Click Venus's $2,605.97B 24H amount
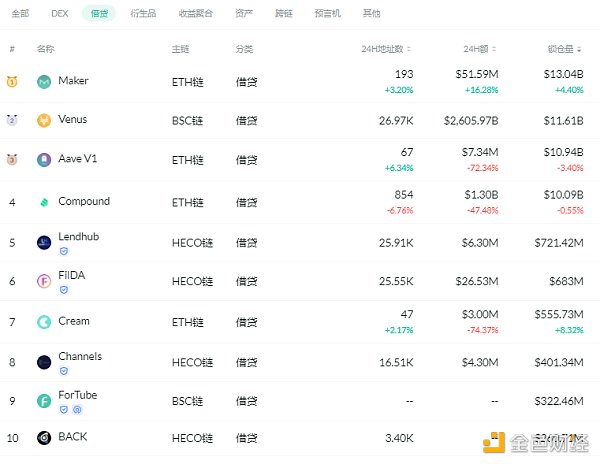Screen dimensions: 600x464 [471, 121]
